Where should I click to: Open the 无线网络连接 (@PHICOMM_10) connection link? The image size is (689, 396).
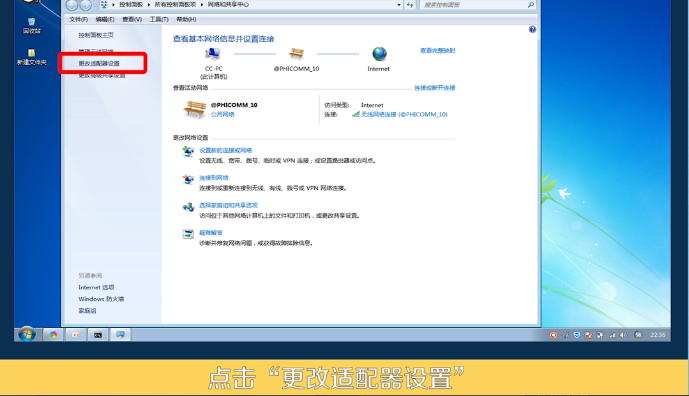click(x=404, y=114)
